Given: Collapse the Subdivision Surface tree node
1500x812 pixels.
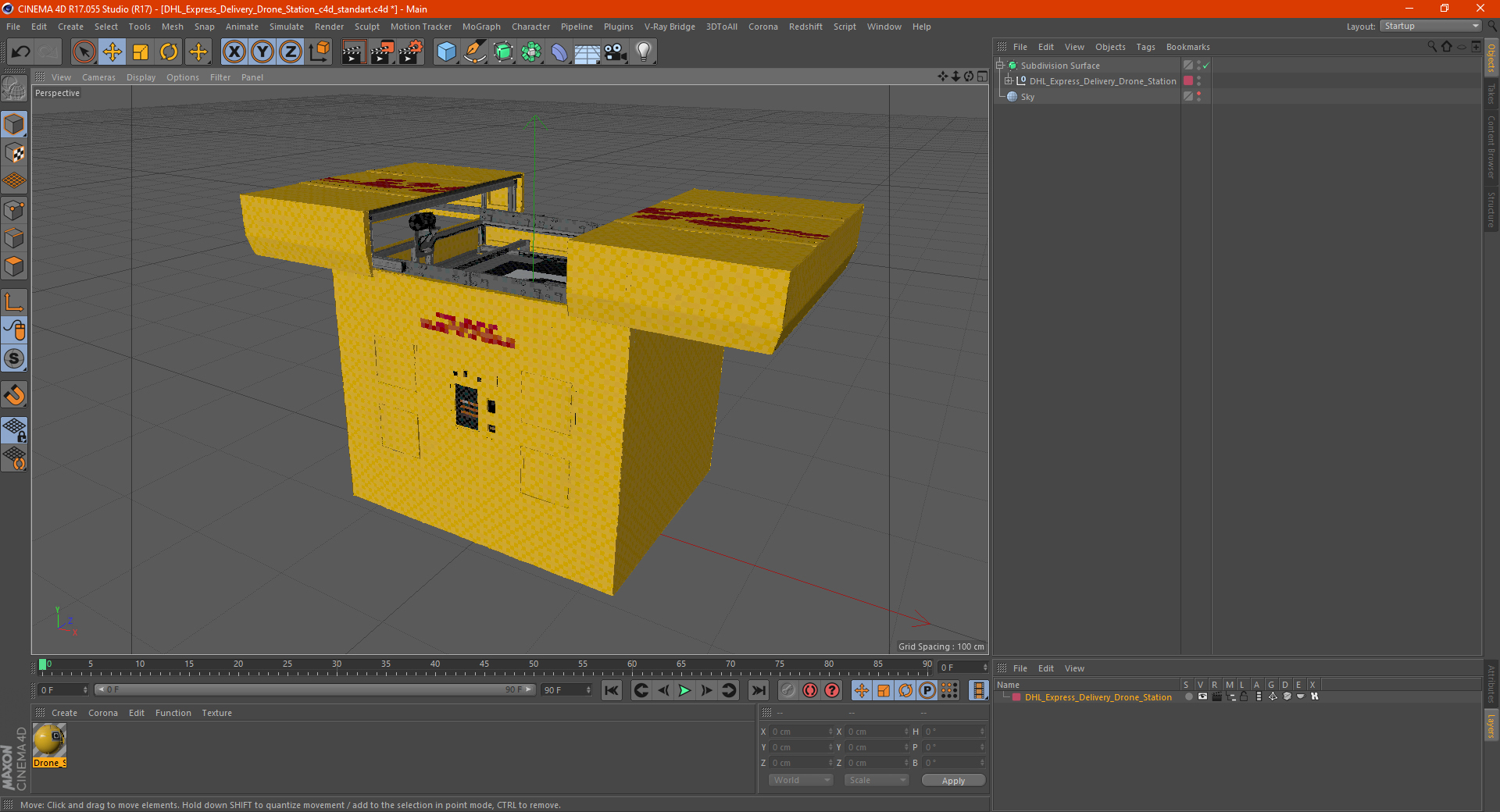Looking at the screenshot, I should (x=999, y=65).
